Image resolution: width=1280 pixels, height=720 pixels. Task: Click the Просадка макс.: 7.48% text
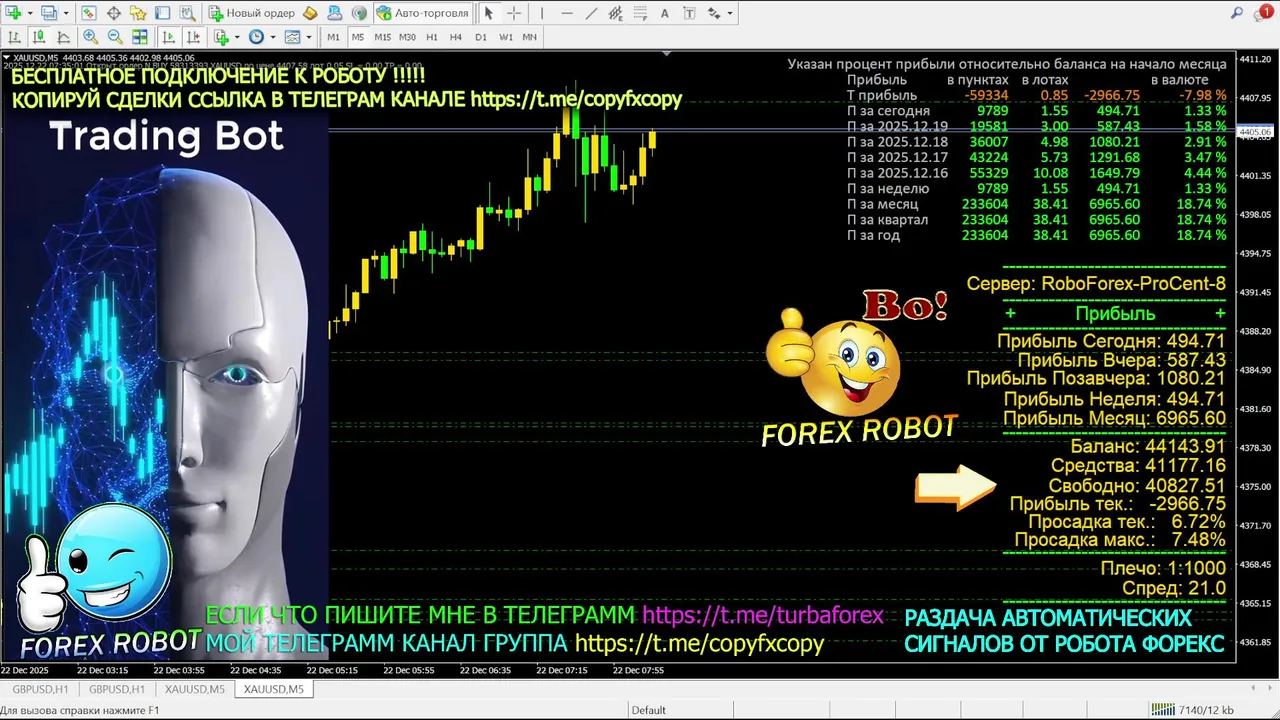(1120, 540)
